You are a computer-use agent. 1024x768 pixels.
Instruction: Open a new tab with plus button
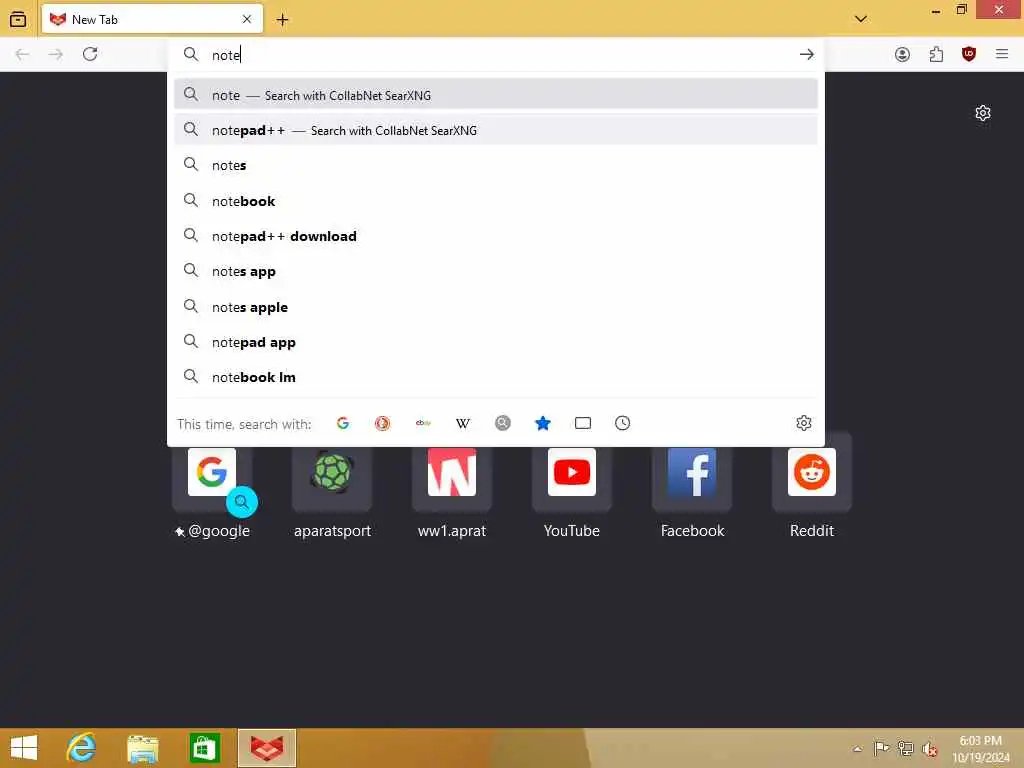click(x=282, y=20)
